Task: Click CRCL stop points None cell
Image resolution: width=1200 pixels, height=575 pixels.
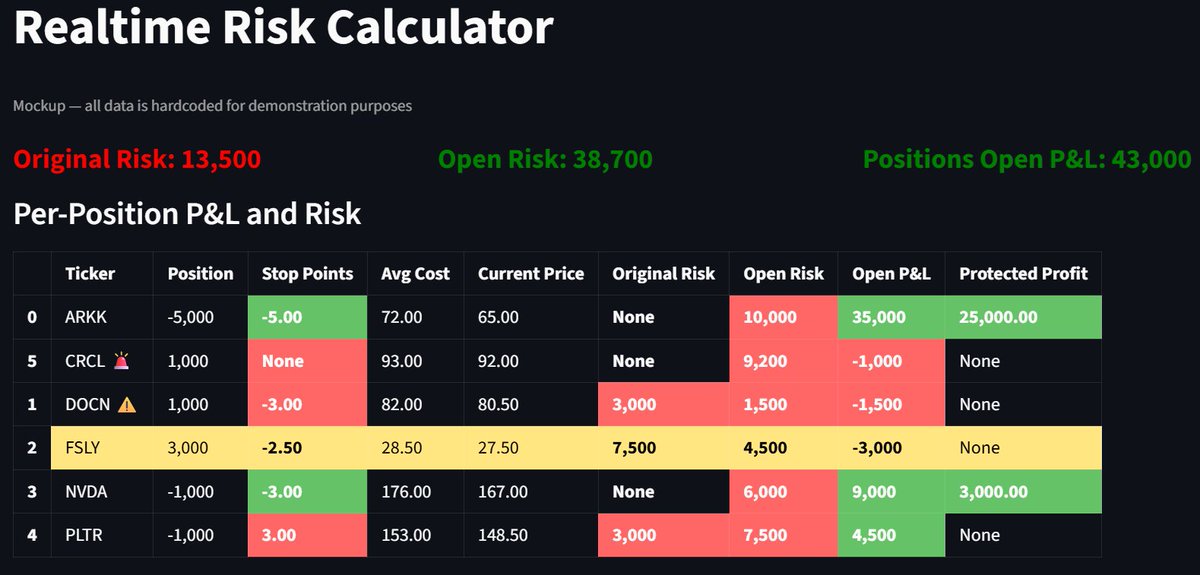Action: click(x=307, y=361)
